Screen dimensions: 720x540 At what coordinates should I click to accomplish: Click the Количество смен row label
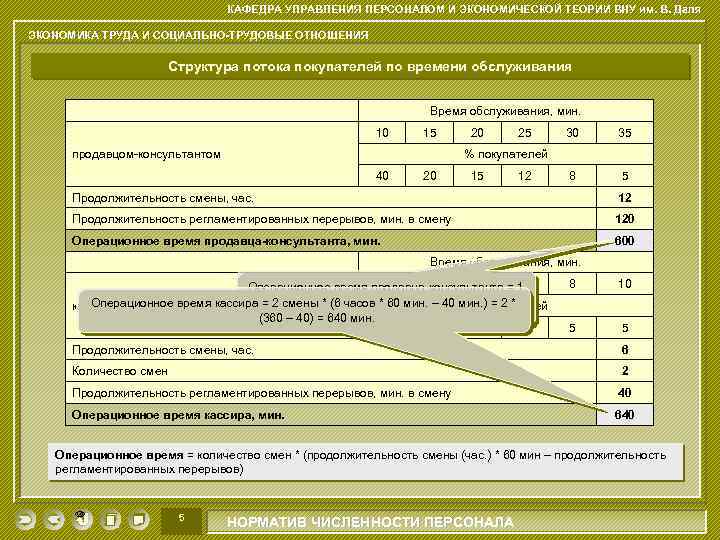coord(120,371)
